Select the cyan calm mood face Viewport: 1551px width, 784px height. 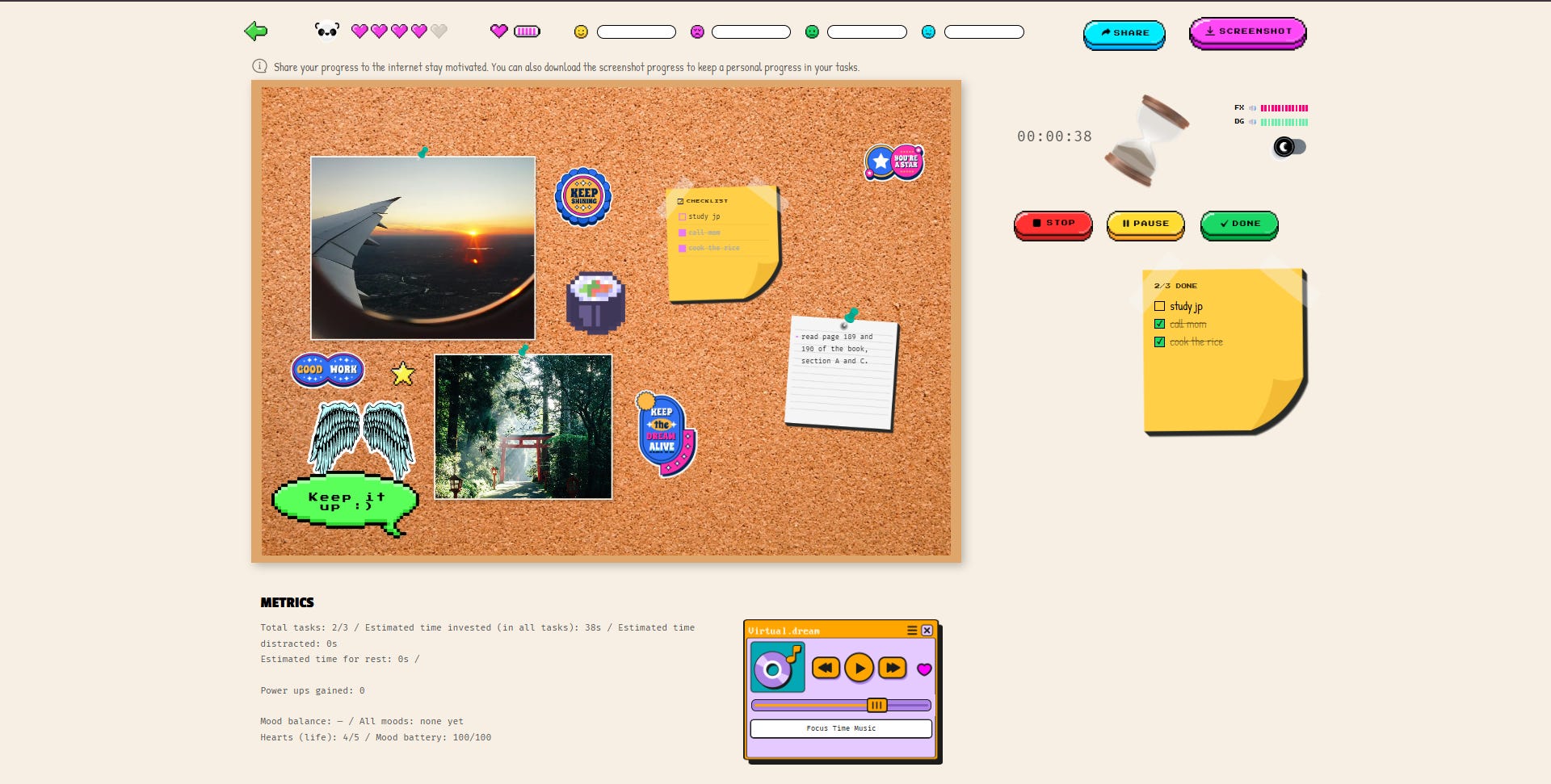coord(928,31)
